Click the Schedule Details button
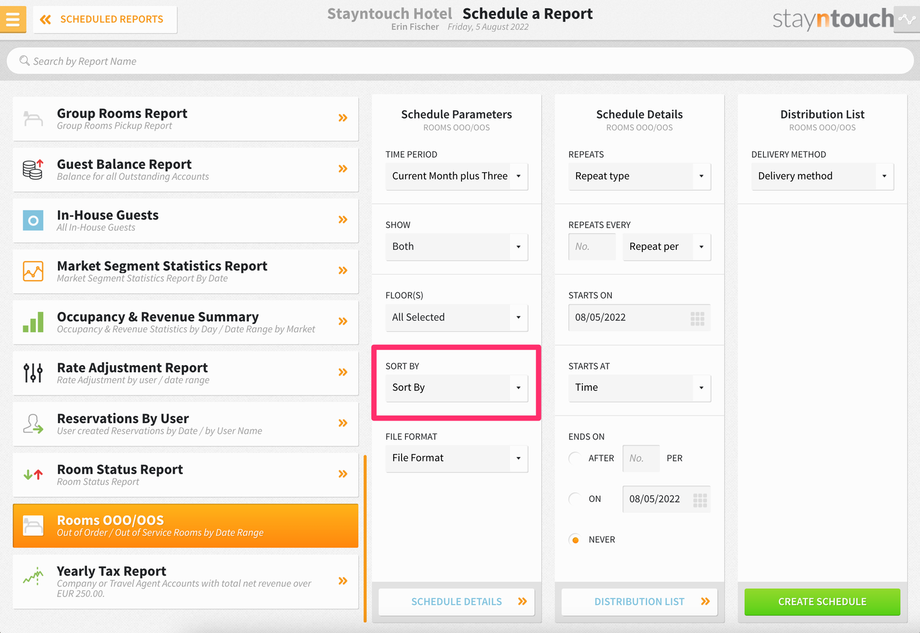This screenshot has height=633, width=920. pyautogui.click(x=456, y=602)
